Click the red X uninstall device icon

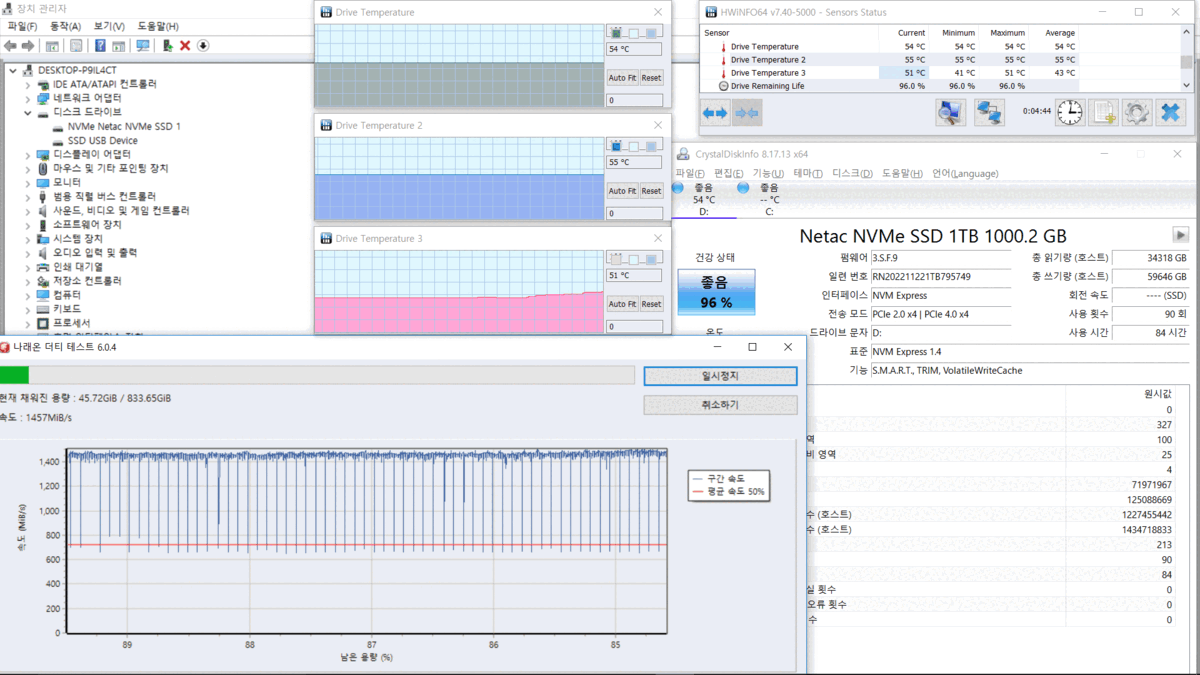pos(185,46)
